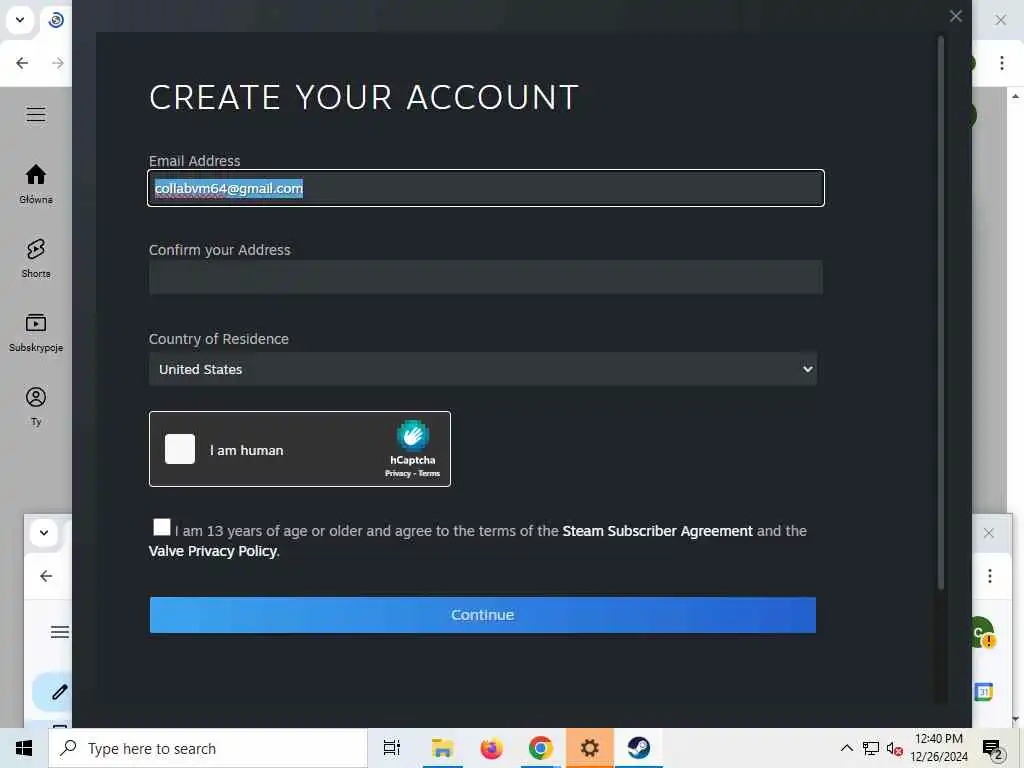The width and height of the screenshot is (1024, 768).
Task: Close the background window behind the dialog
Action: click(1000, 20)
